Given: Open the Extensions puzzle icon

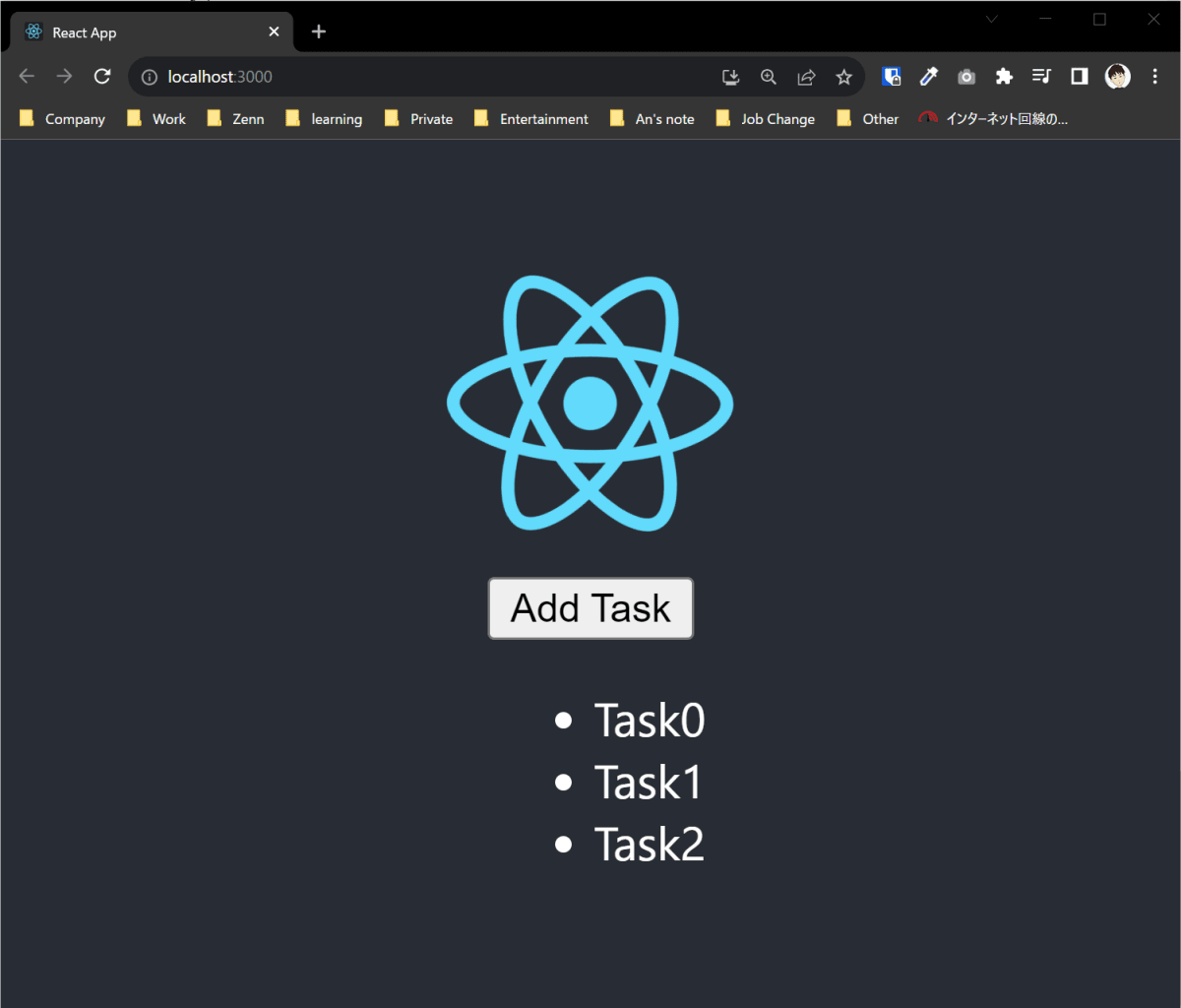Looking at the screenshot, I should pos(1004,77).
